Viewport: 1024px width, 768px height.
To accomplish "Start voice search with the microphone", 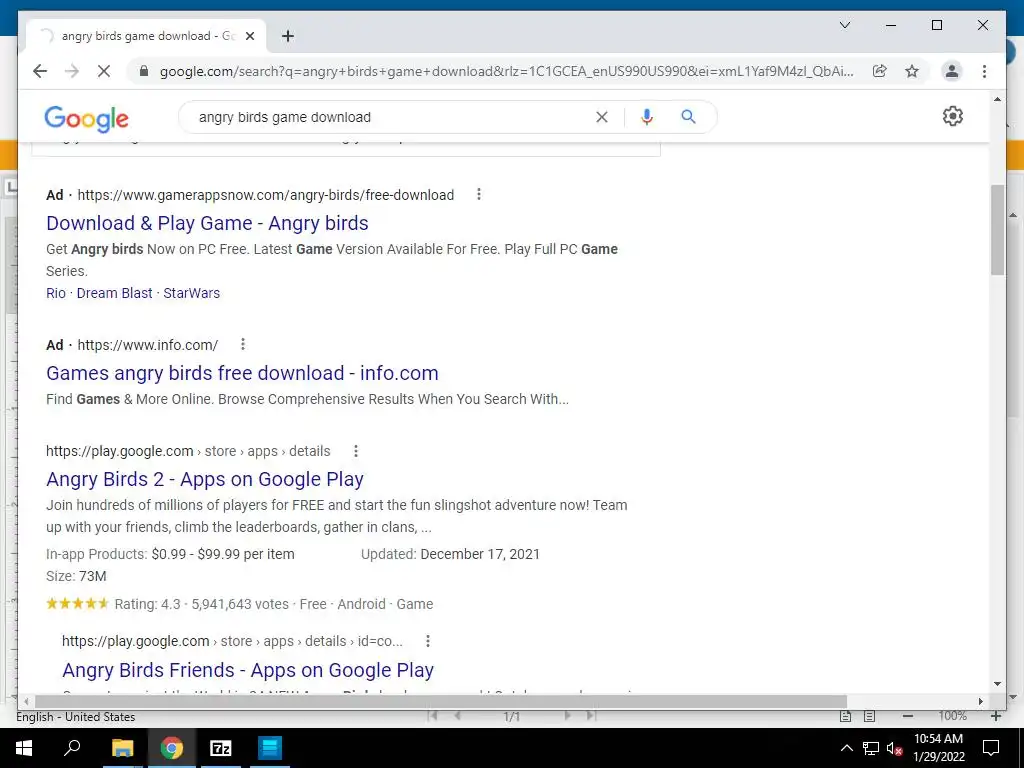I will [x=647, y=117].
